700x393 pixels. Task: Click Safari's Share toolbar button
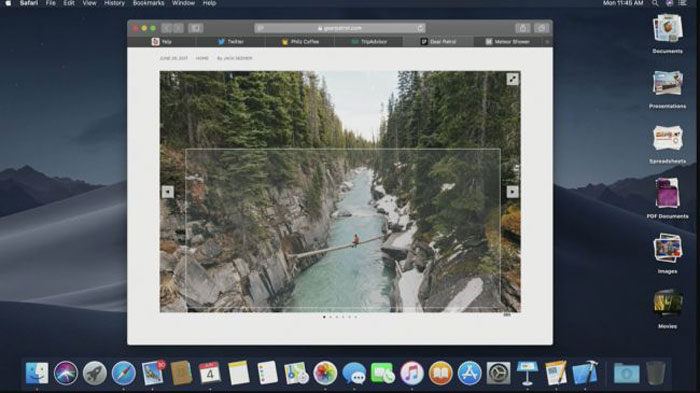[x=523, y=28]
